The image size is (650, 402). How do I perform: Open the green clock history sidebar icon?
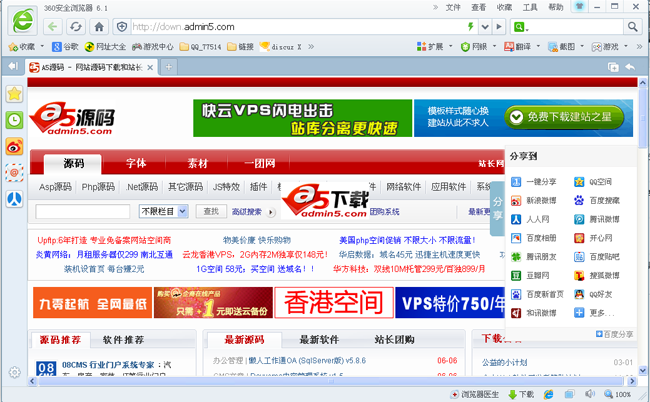(15, 120)
